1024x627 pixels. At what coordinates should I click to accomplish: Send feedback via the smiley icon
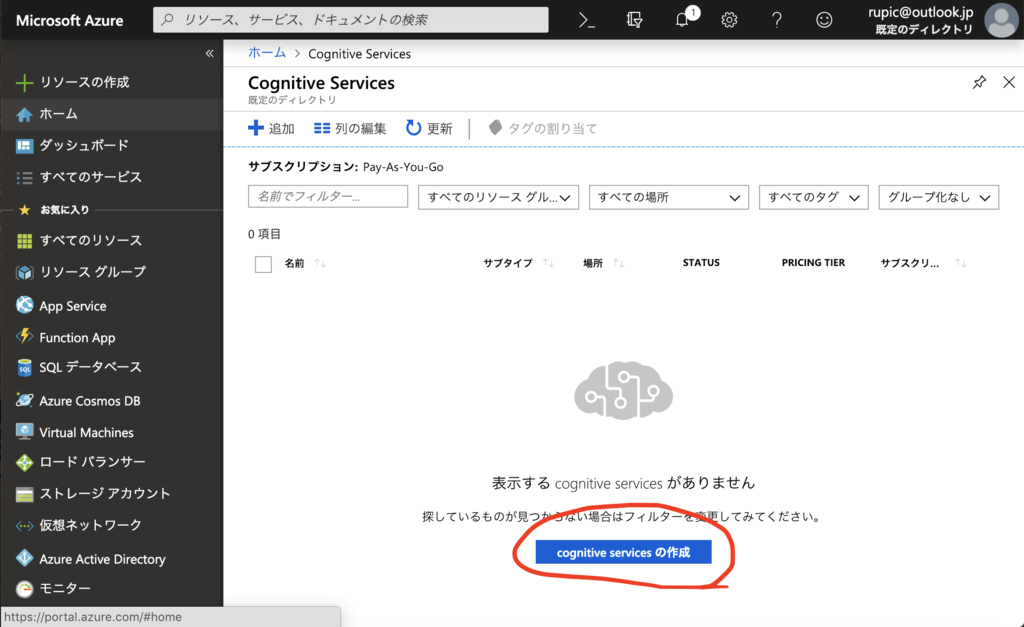point(825,20)
